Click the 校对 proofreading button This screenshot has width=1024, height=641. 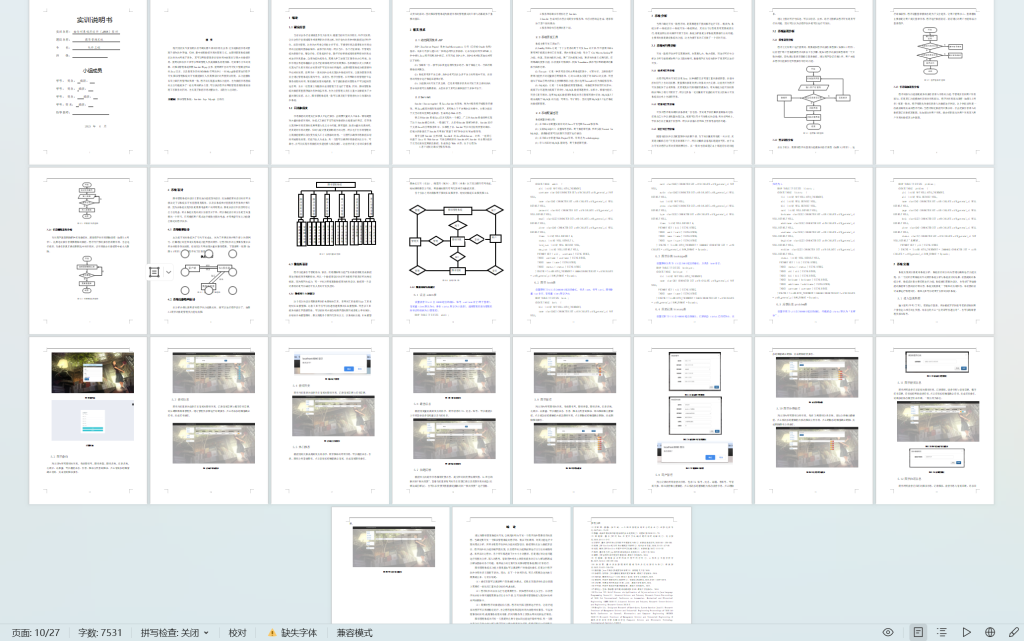[x=237, y=633]
